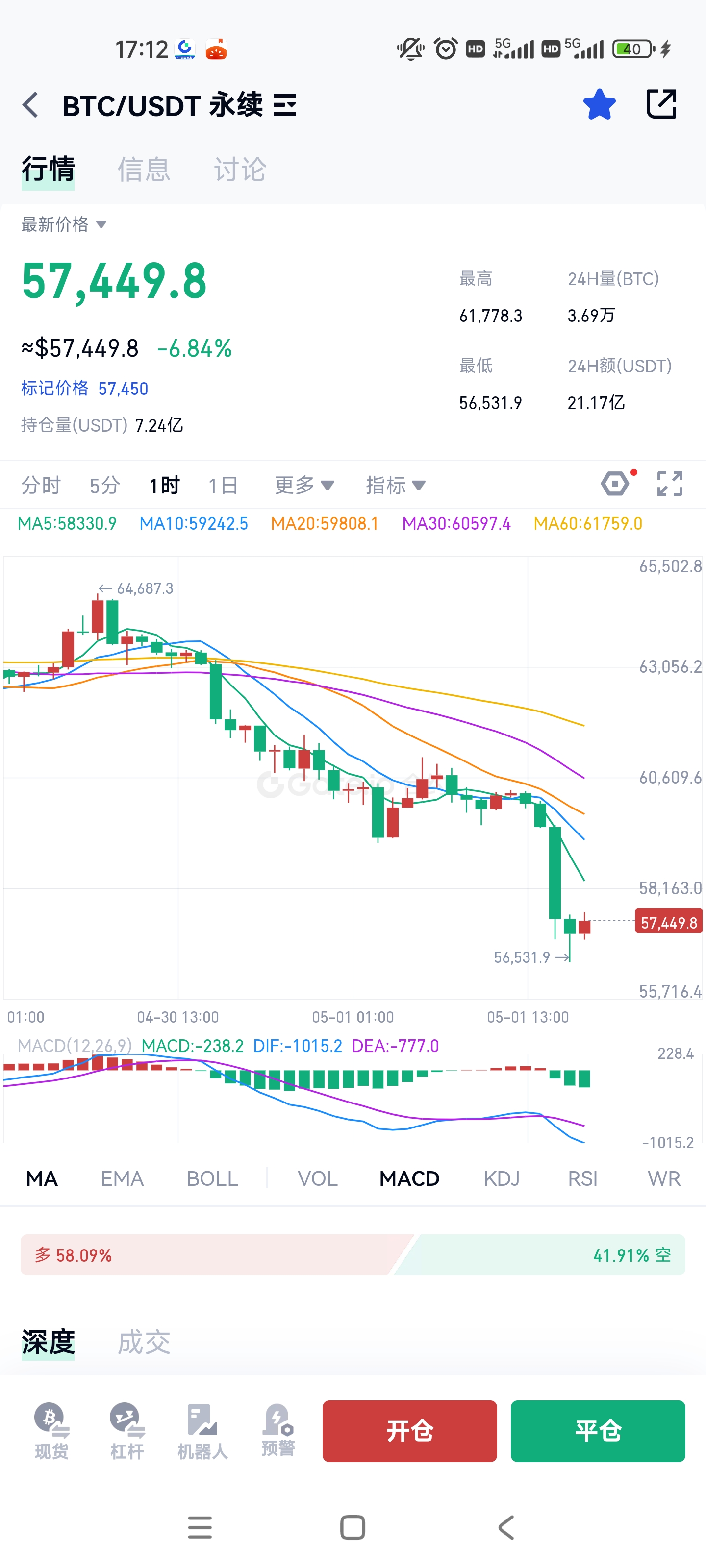Tap the red 开仓 button
Screen dimensions: 706x1568
[409, 1430]
